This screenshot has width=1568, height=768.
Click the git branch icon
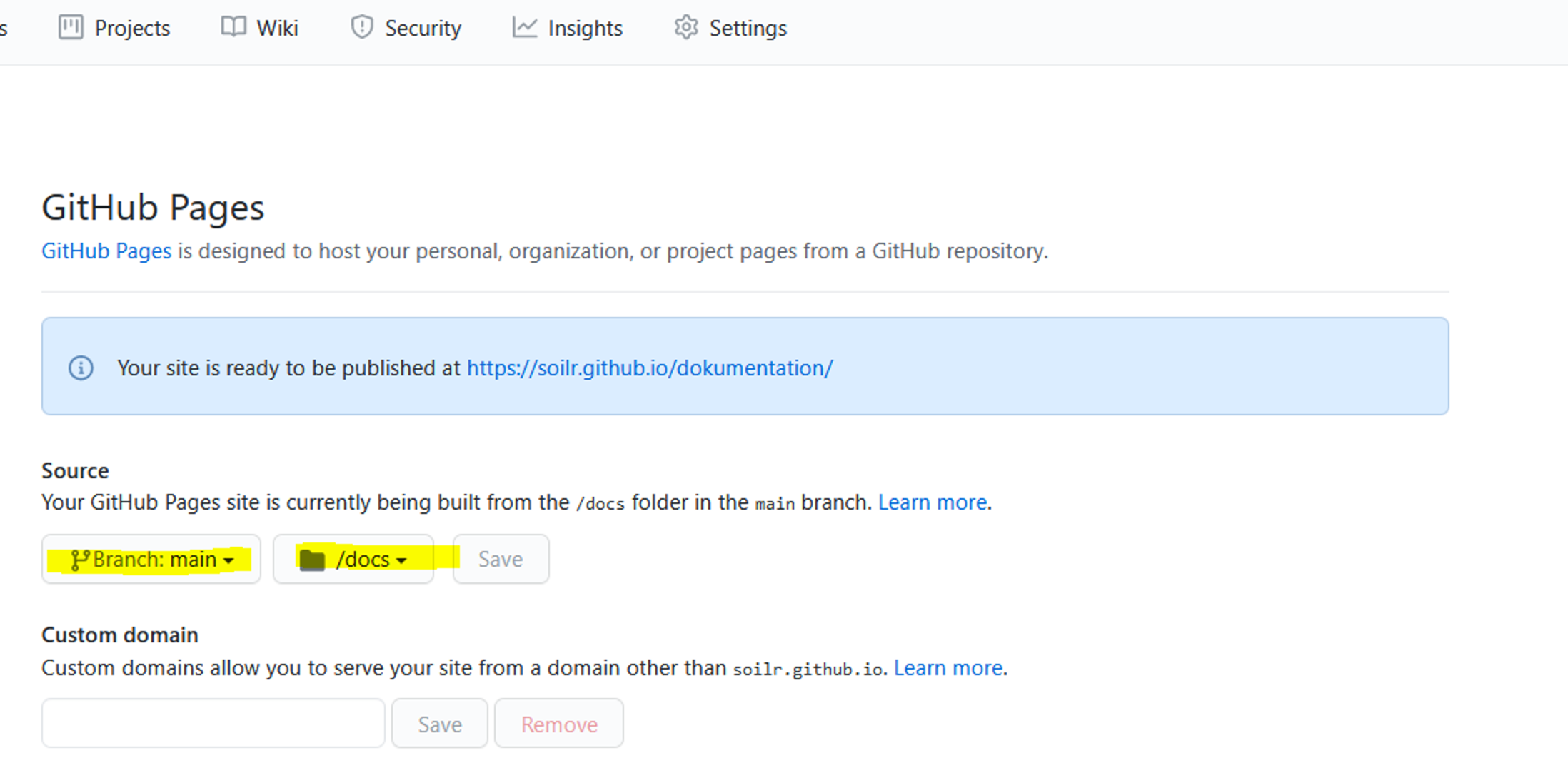[x=80, y=560]
